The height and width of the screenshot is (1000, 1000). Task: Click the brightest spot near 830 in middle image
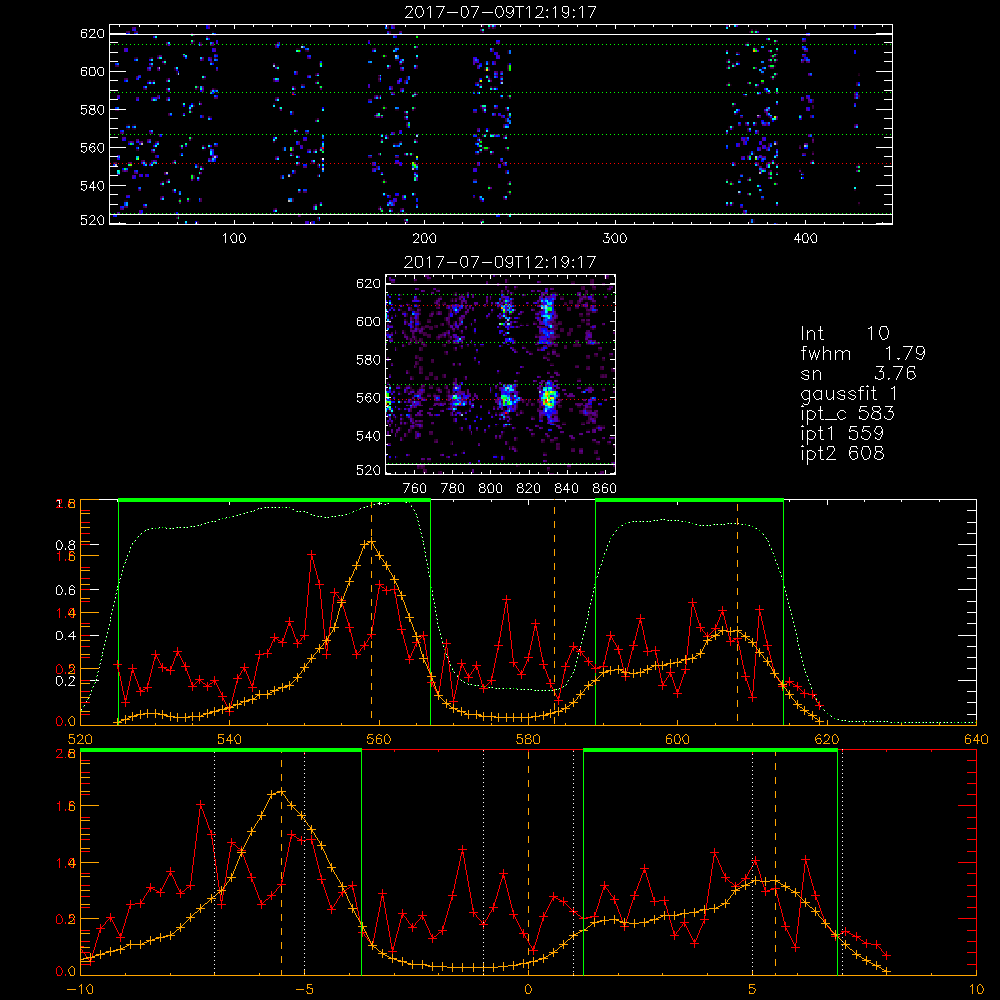point(548,399)
